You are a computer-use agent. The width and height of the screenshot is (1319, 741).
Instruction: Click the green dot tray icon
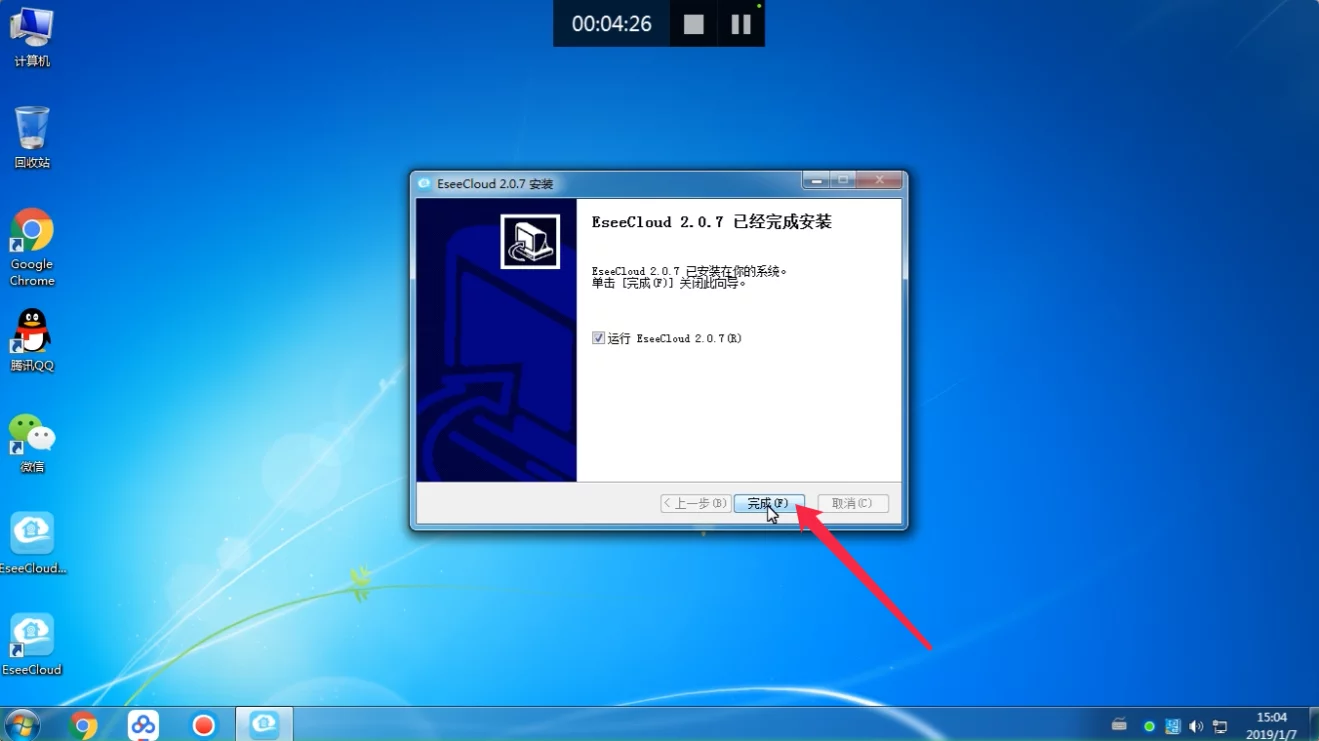click(x=1149, y=726)
